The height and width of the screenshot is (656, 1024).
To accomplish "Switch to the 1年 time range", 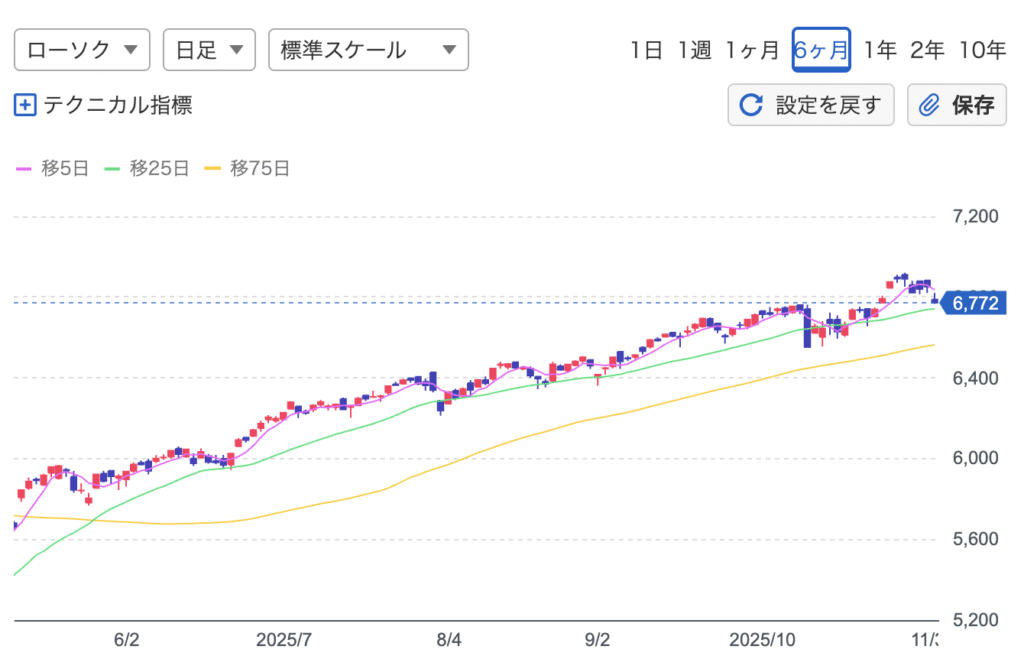I will pyautogui.click(x=880, y=50).
